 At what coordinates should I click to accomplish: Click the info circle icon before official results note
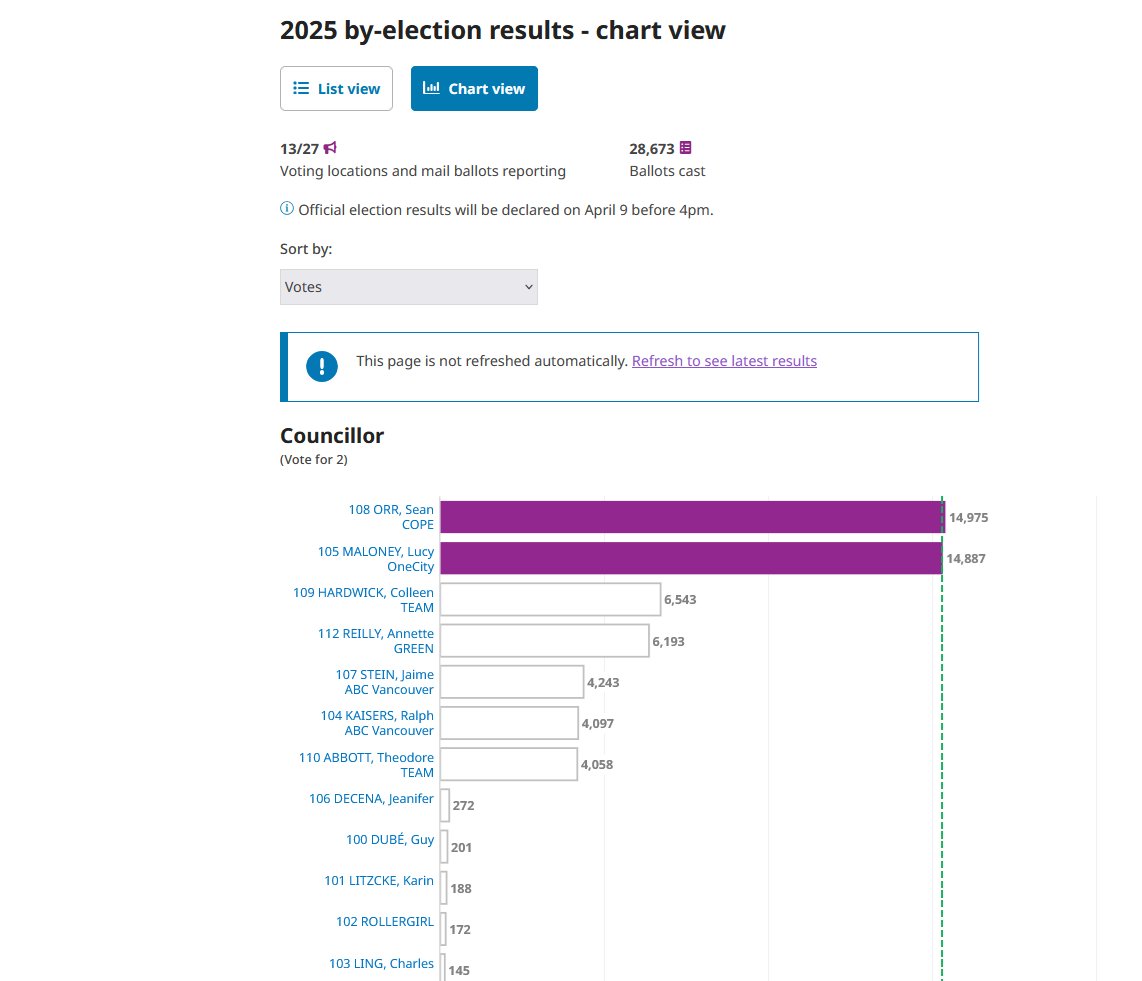tap(287, 209)
